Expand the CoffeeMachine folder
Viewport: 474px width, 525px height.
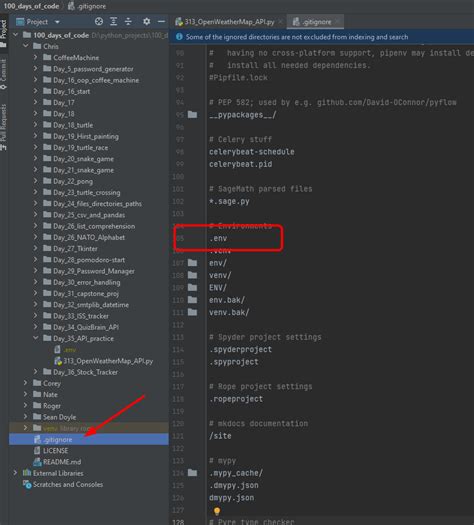pos(35,58)
